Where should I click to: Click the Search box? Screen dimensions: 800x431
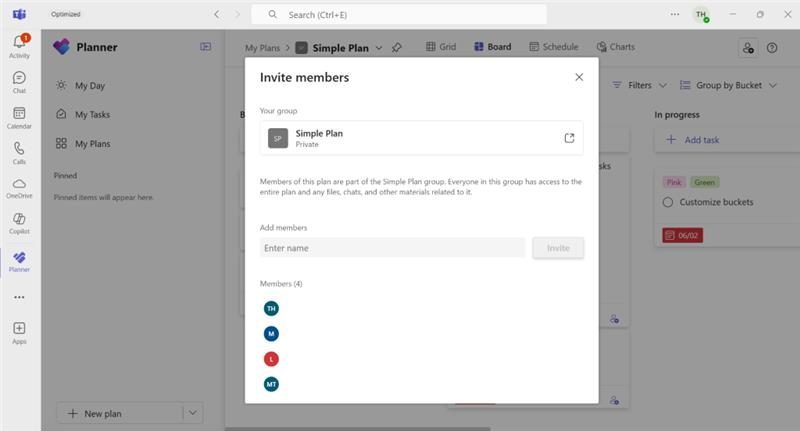click(399, 15)
